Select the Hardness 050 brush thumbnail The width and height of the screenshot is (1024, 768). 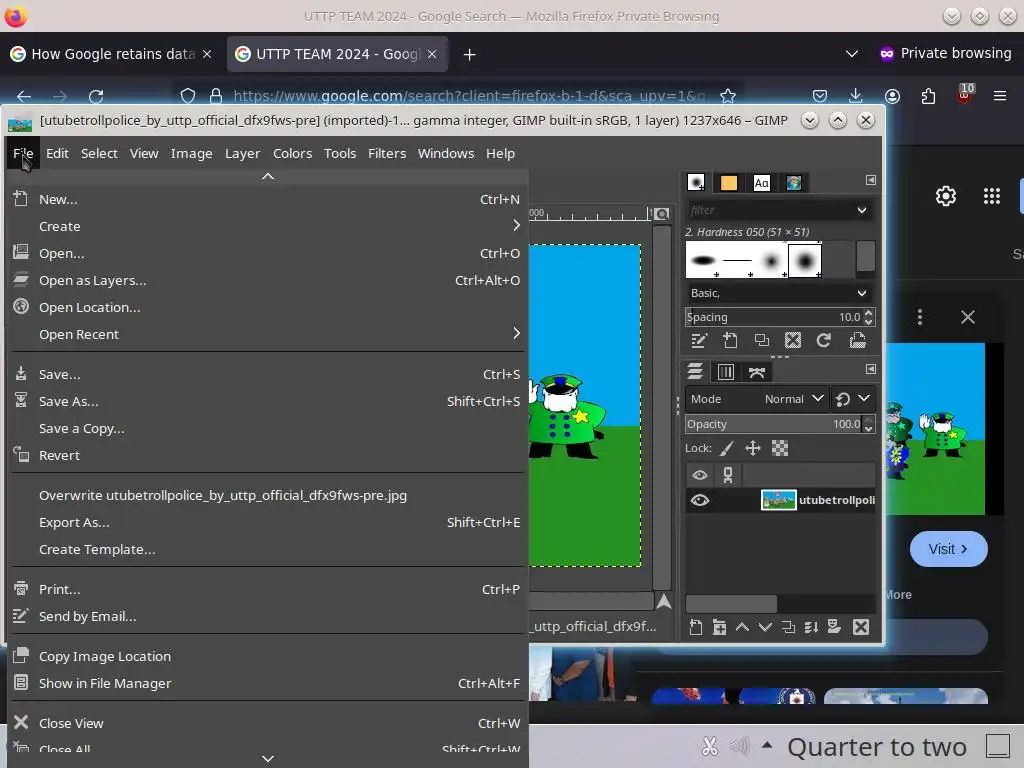805,261
